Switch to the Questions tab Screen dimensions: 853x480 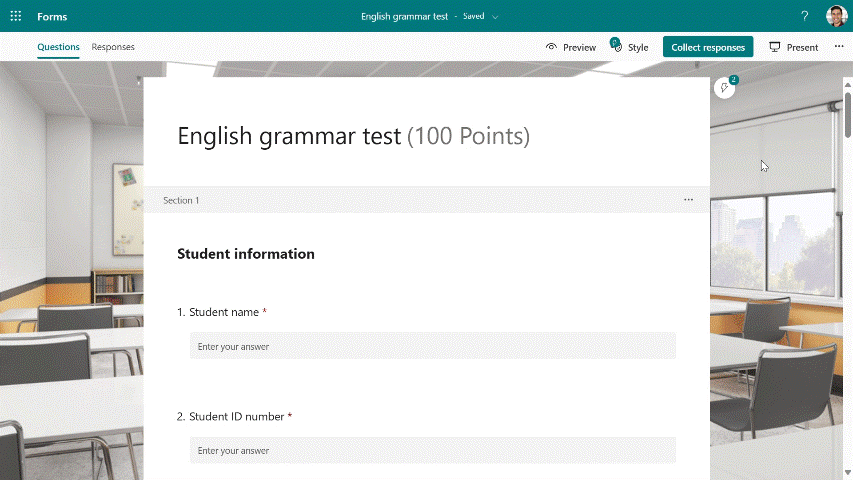(x=58, y=47)
